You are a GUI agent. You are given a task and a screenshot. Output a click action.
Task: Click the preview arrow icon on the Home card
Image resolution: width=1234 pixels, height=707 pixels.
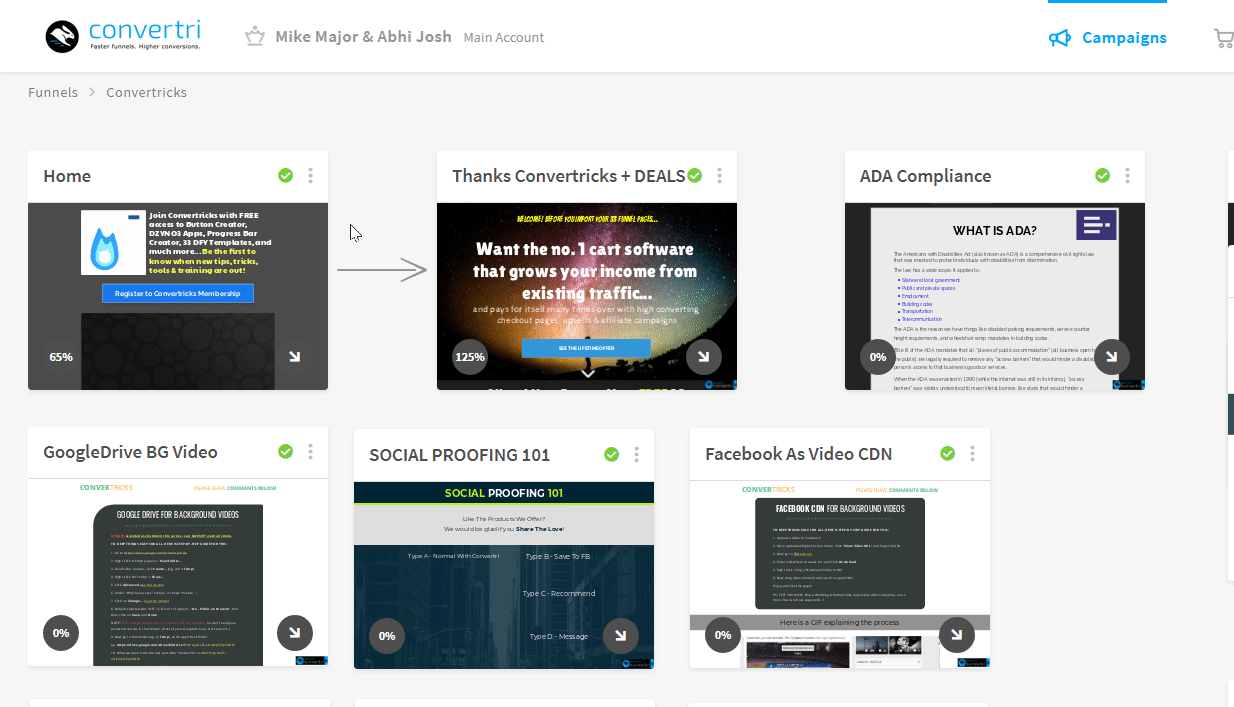coord(295,356)
